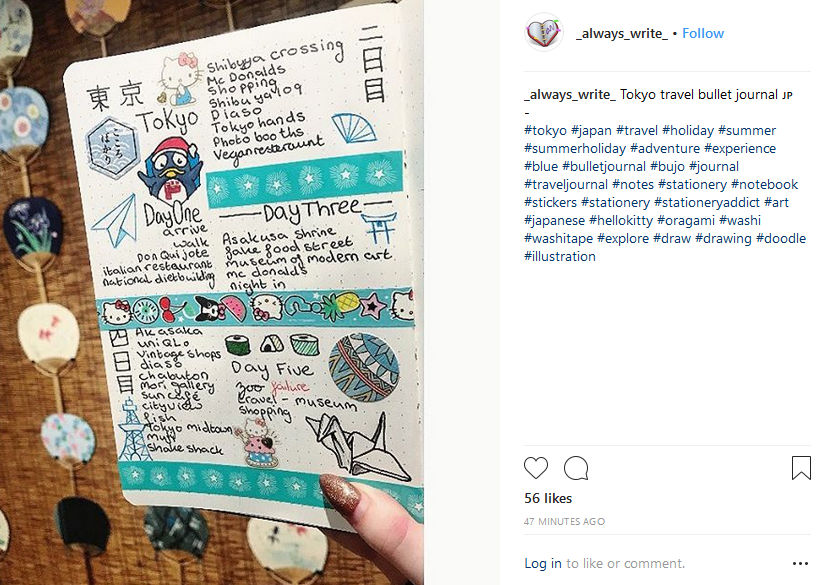This screenshot has width=828, height=585.
Task: Open the #illustration hashtag
Action: click(x=560, y=256)
